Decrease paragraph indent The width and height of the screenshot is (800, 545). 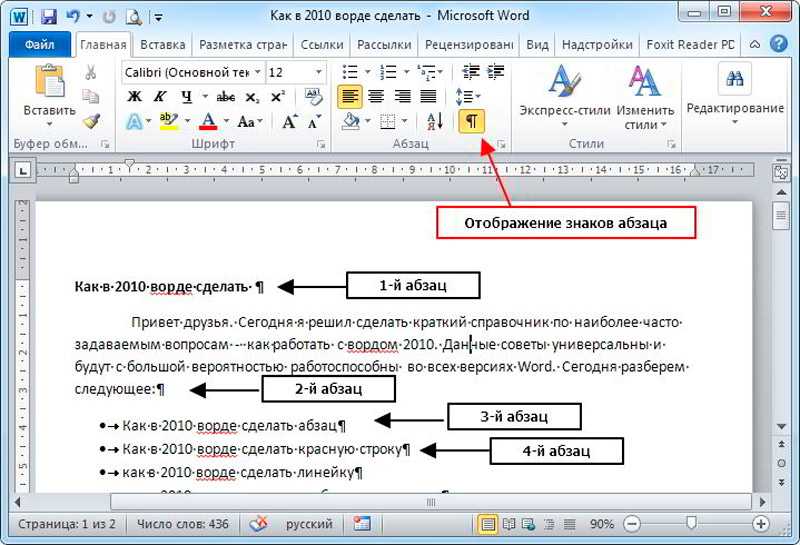click(470, 71)
